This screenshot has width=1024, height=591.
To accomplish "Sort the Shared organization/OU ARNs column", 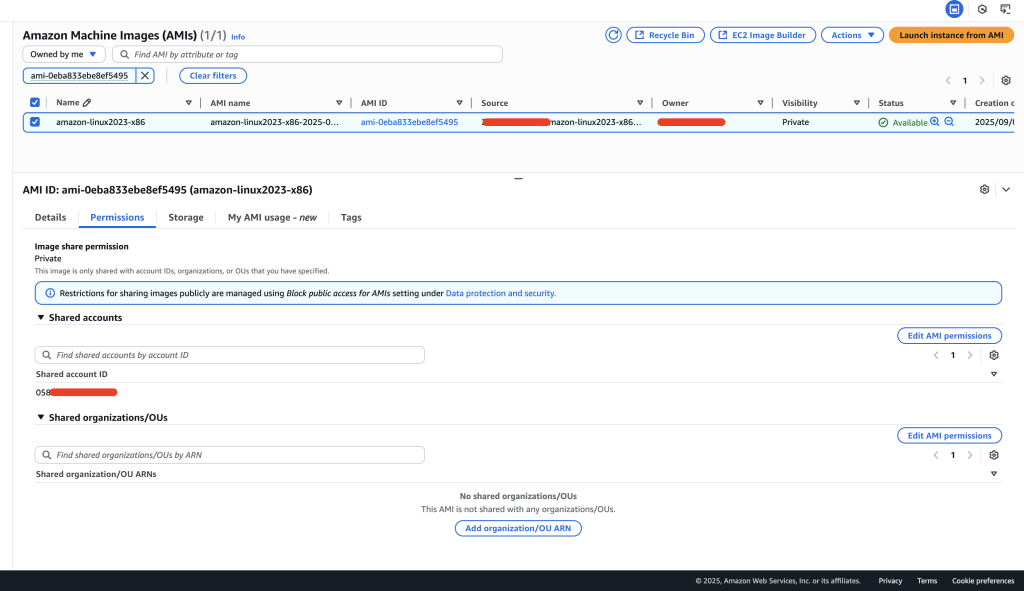I will click(x=994, y=475).
